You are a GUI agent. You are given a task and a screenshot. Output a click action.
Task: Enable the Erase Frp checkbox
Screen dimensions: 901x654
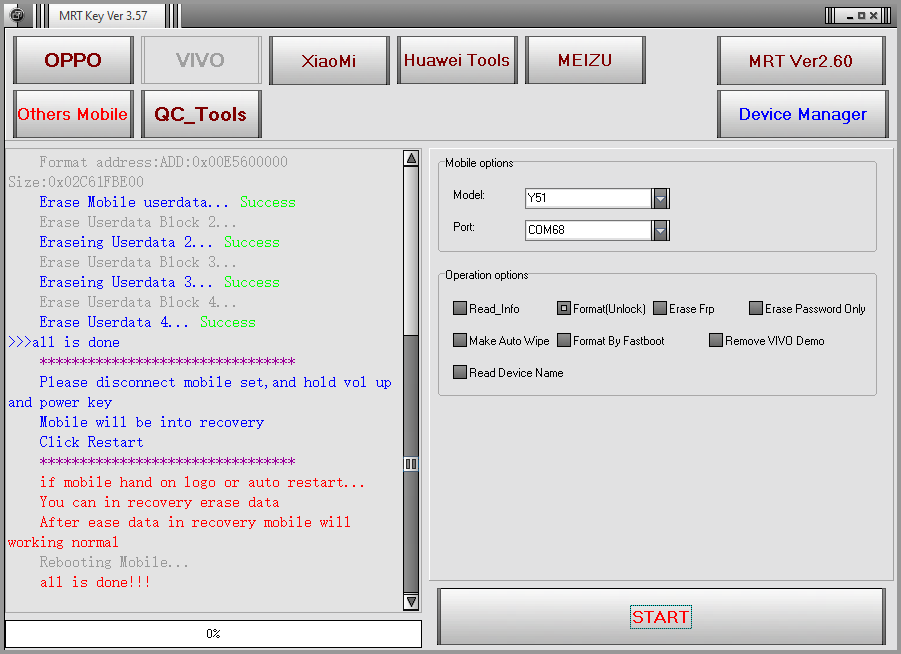pyautogui.click(x=660, y=309)
